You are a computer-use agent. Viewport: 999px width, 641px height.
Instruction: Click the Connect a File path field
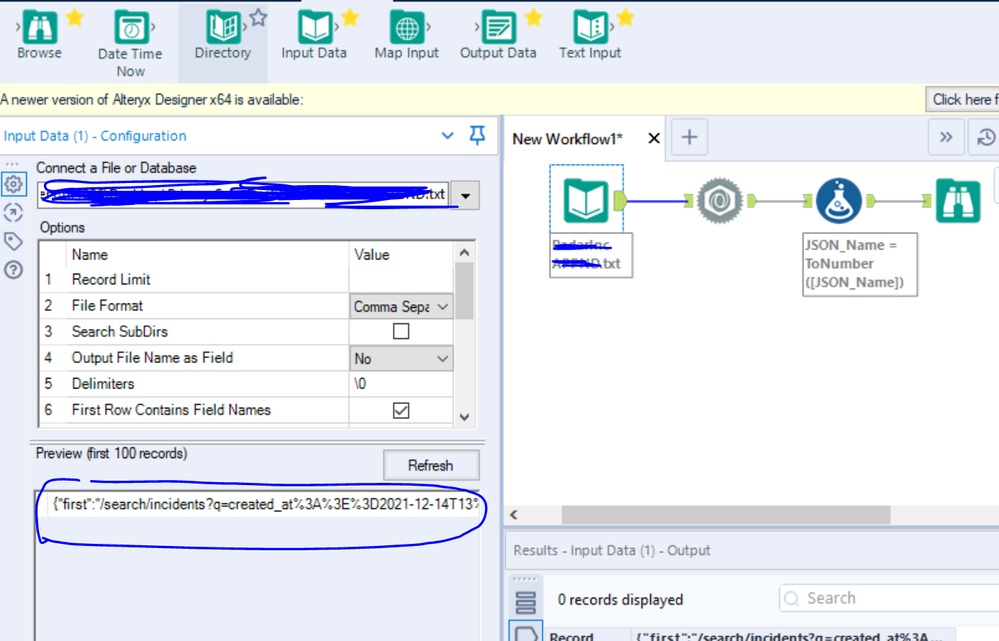point(243,195)
